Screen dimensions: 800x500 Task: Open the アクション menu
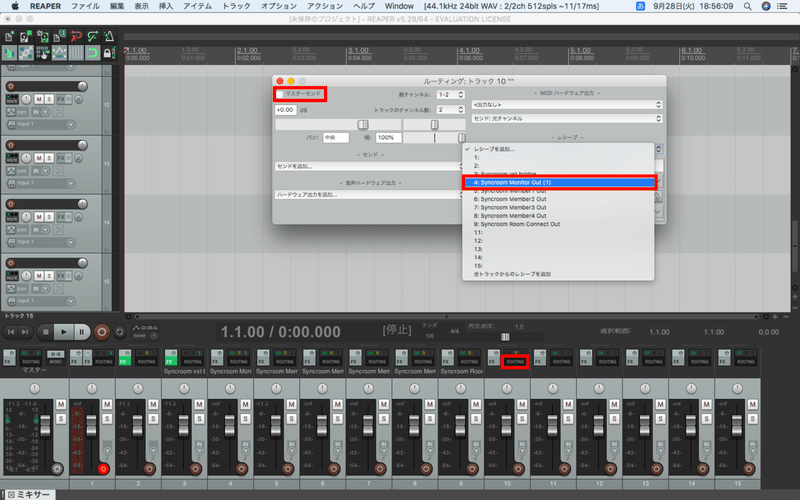point(325,6)
